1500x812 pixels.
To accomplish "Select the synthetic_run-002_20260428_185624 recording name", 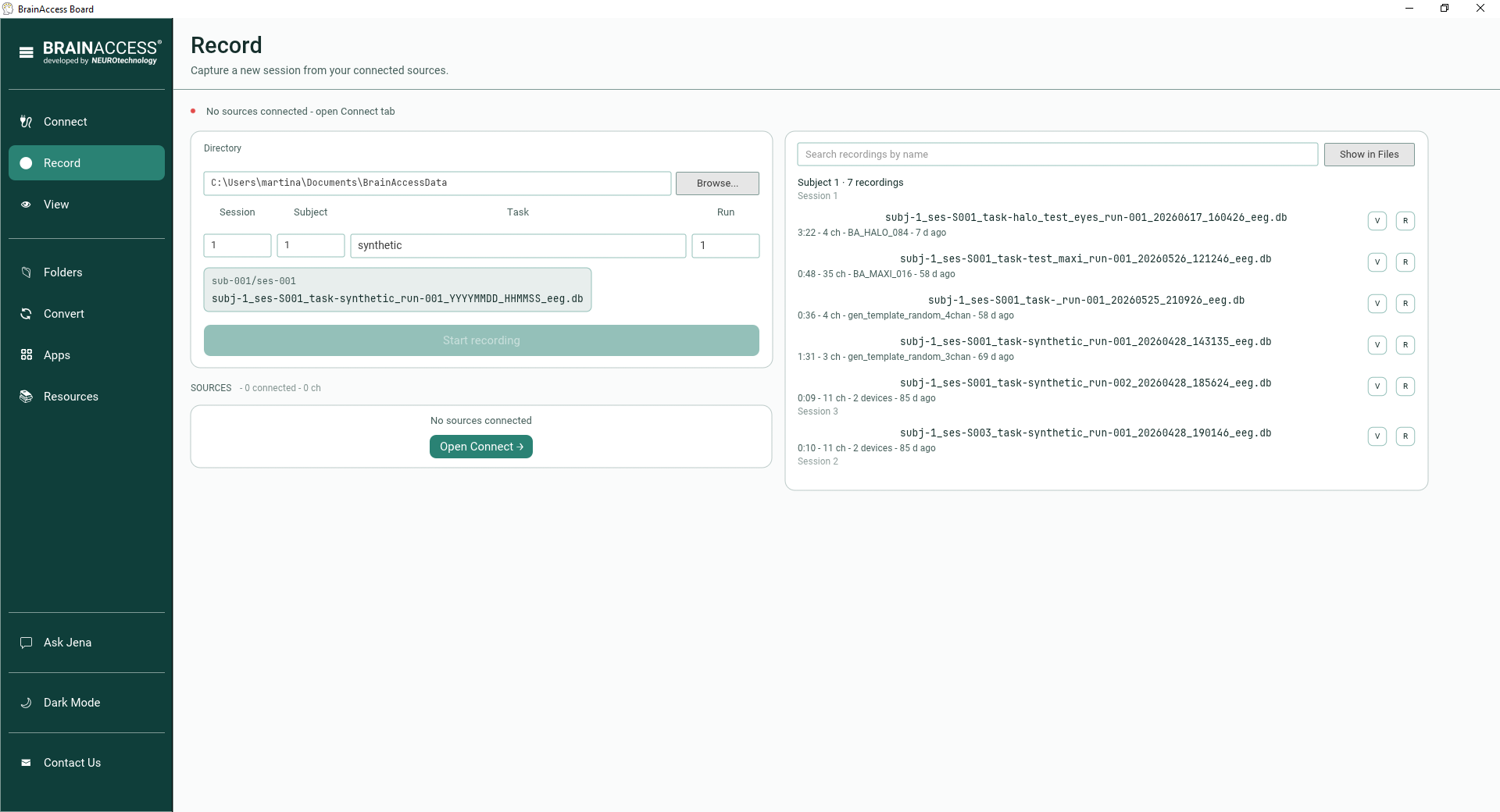I will click(x=1086, y=383).
